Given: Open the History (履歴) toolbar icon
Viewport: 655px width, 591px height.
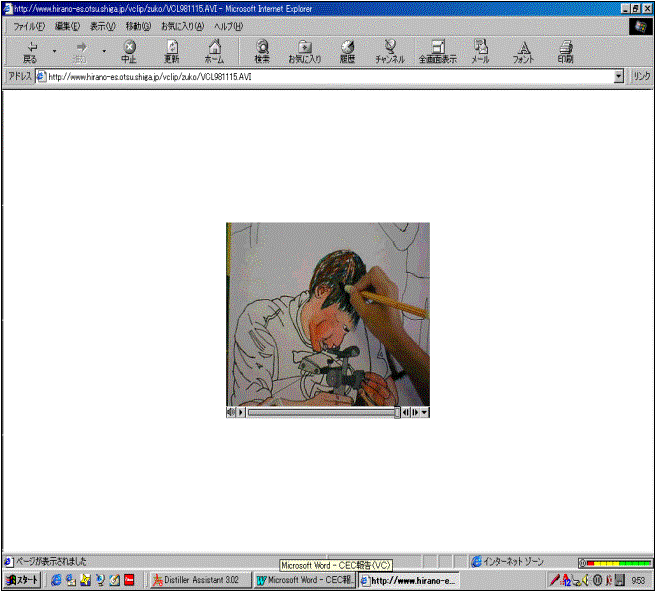Looking at the screenshot, I should 348,52.
